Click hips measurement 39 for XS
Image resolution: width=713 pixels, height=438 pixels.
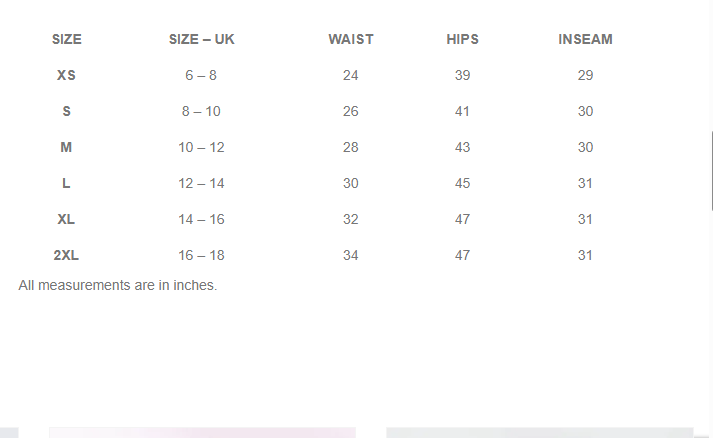pos(462,75)
